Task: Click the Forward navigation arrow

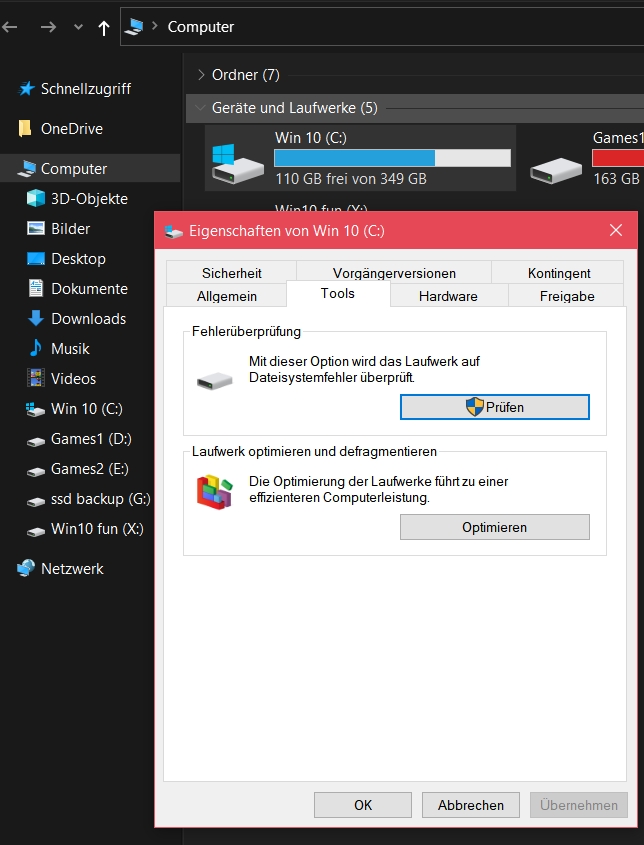Action: point(48,27)
